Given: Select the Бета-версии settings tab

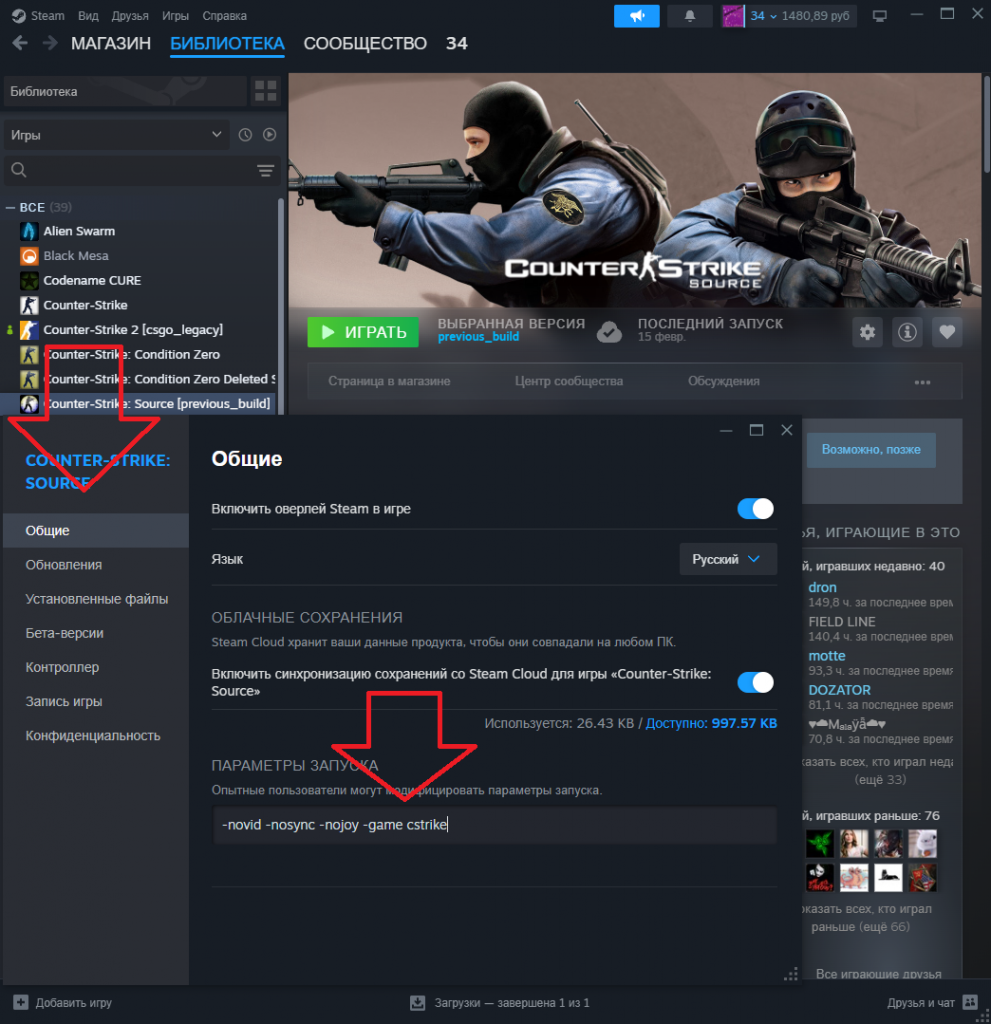Looking at the screenshot, I should [x=65, y=633].
